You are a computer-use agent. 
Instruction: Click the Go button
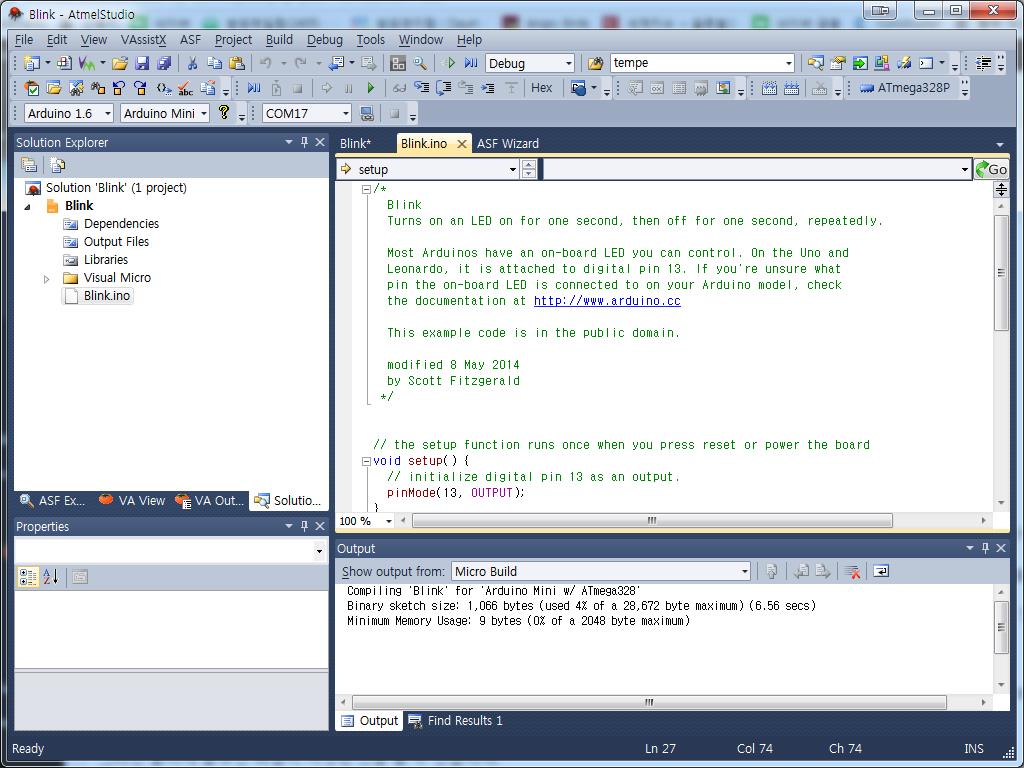pyautogui.click(x=991, y=169)
